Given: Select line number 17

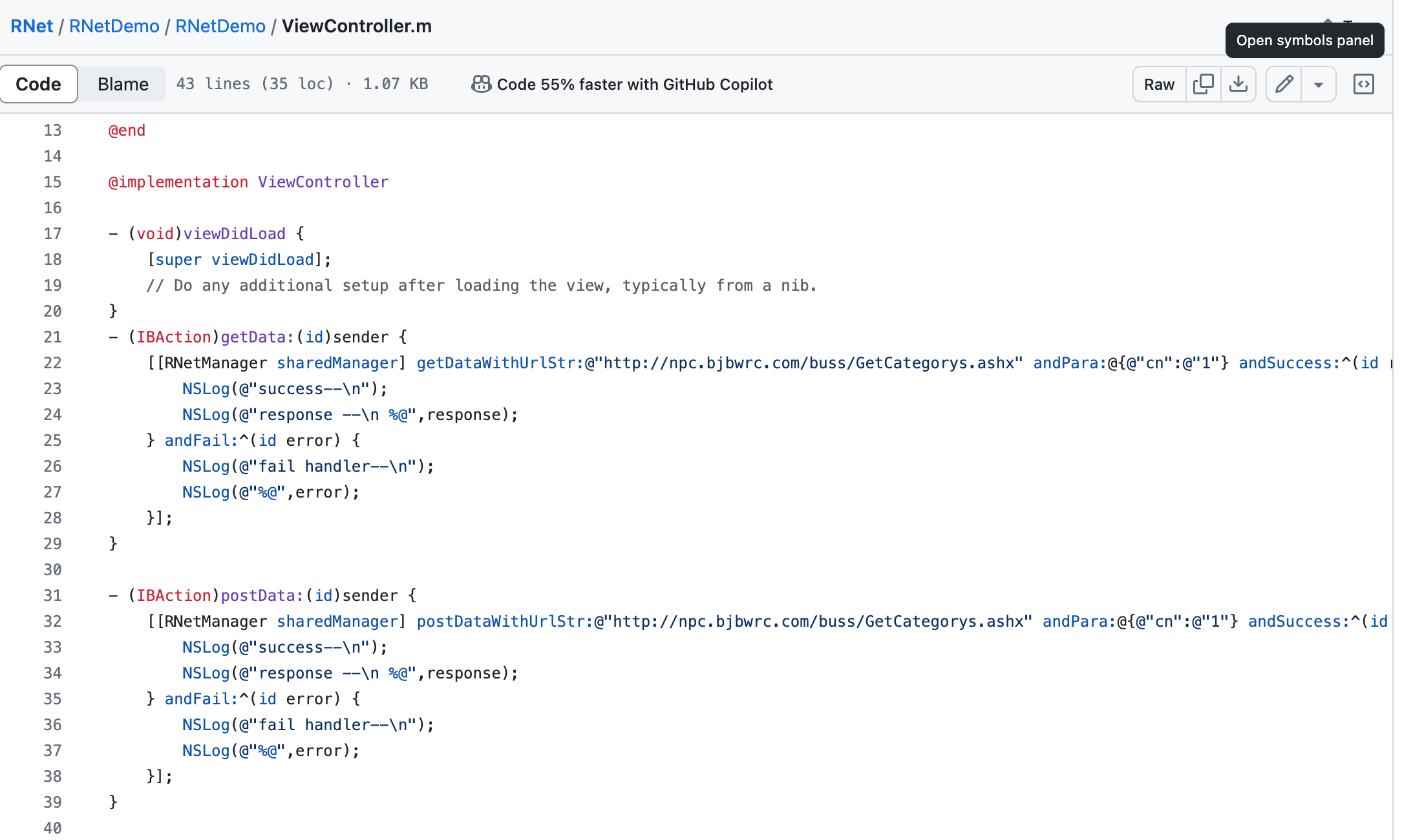Looking at the screenshot, I should pyautogui.click(x=52, y=234).
